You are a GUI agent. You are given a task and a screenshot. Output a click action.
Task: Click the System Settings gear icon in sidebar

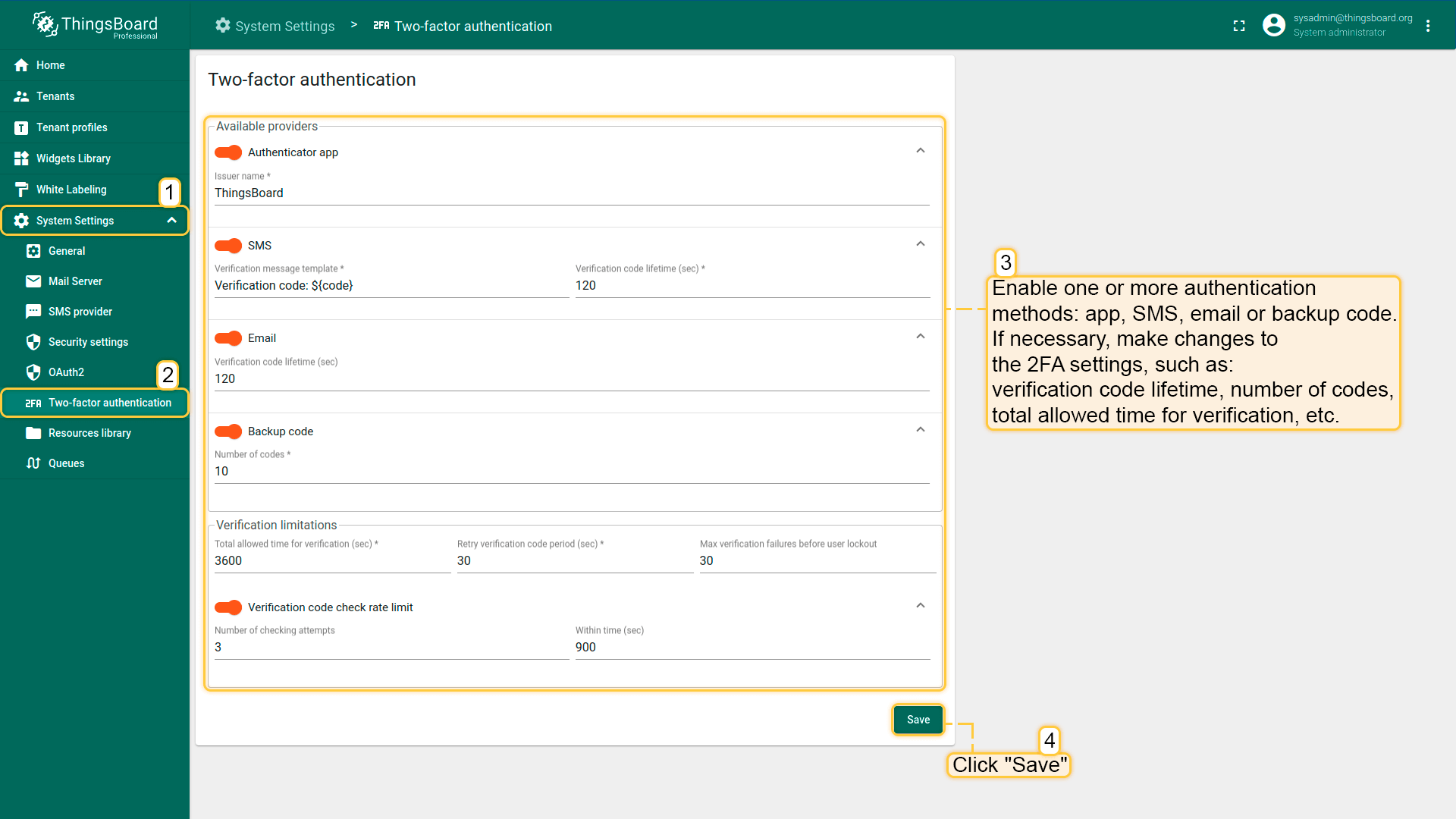21,221
